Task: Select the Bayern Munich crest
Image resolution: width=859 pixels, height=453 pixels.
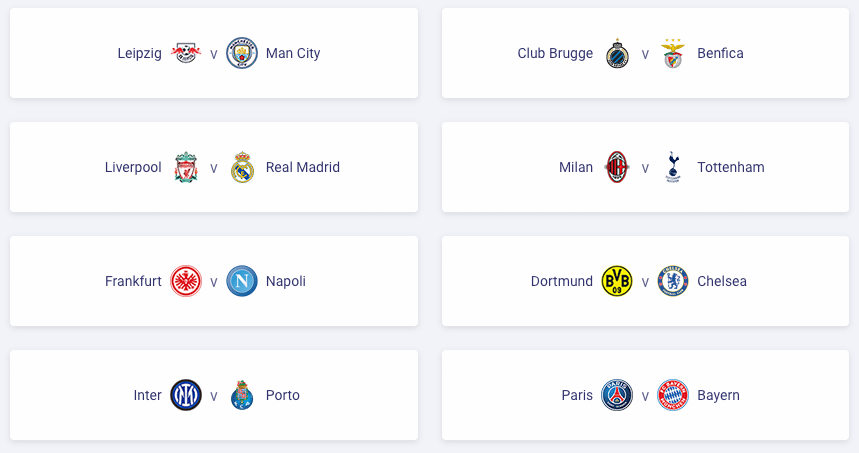Action: 673,395
